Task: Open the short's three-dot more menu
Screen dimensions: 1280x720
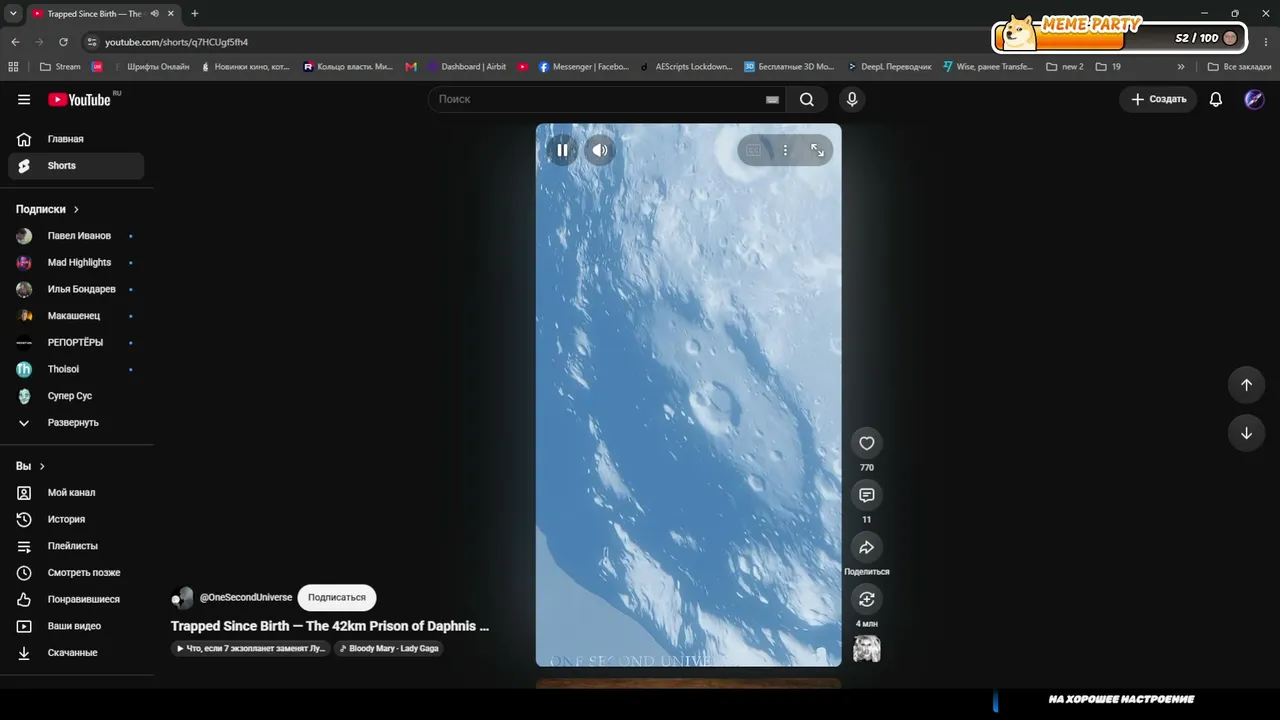Action: click(x=785, y=150)
